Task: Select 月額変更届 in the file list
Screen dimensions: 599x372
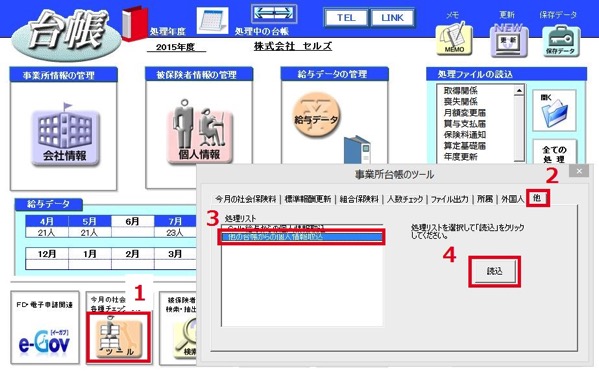Action: 465,113
